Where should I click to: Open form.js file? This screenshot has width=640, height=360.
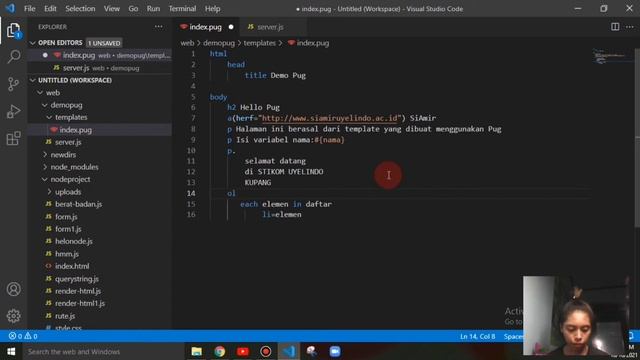click(100, 216)
